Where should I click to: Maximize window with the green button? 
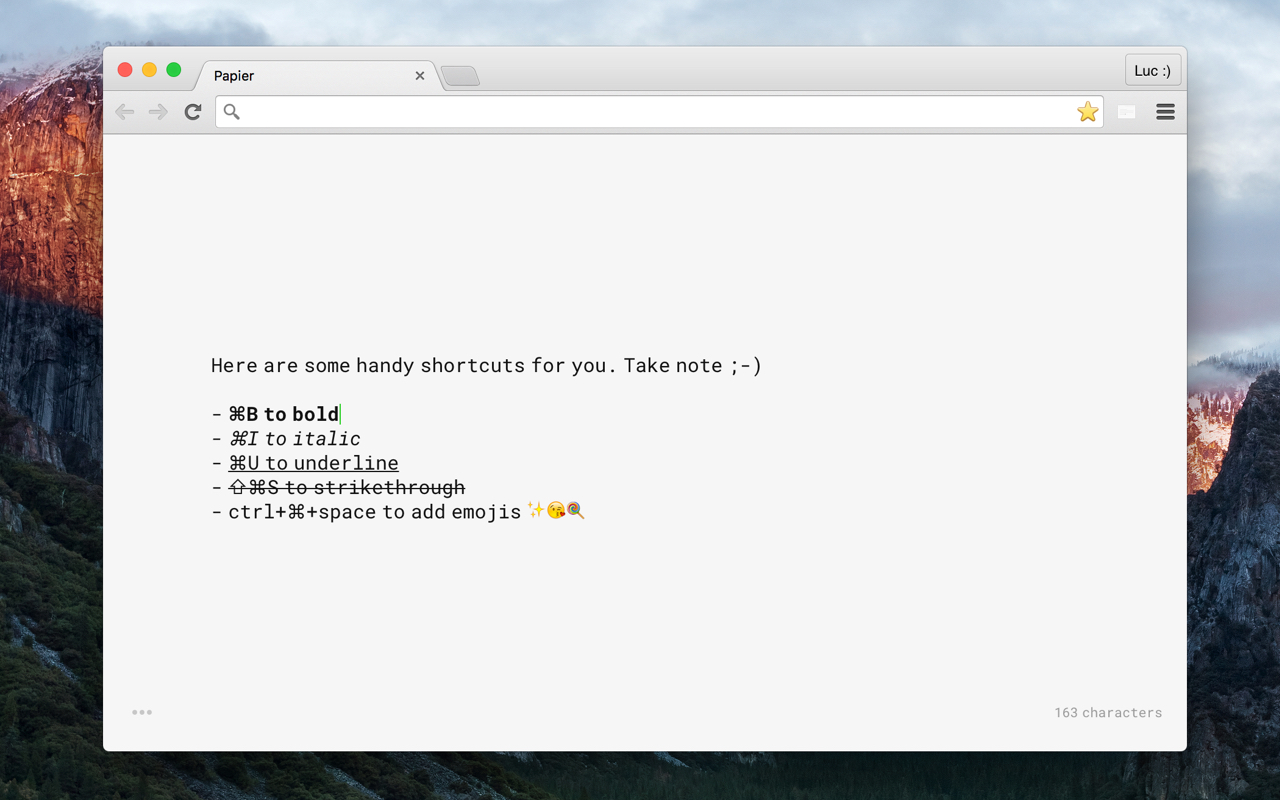(x=174, y=70)
